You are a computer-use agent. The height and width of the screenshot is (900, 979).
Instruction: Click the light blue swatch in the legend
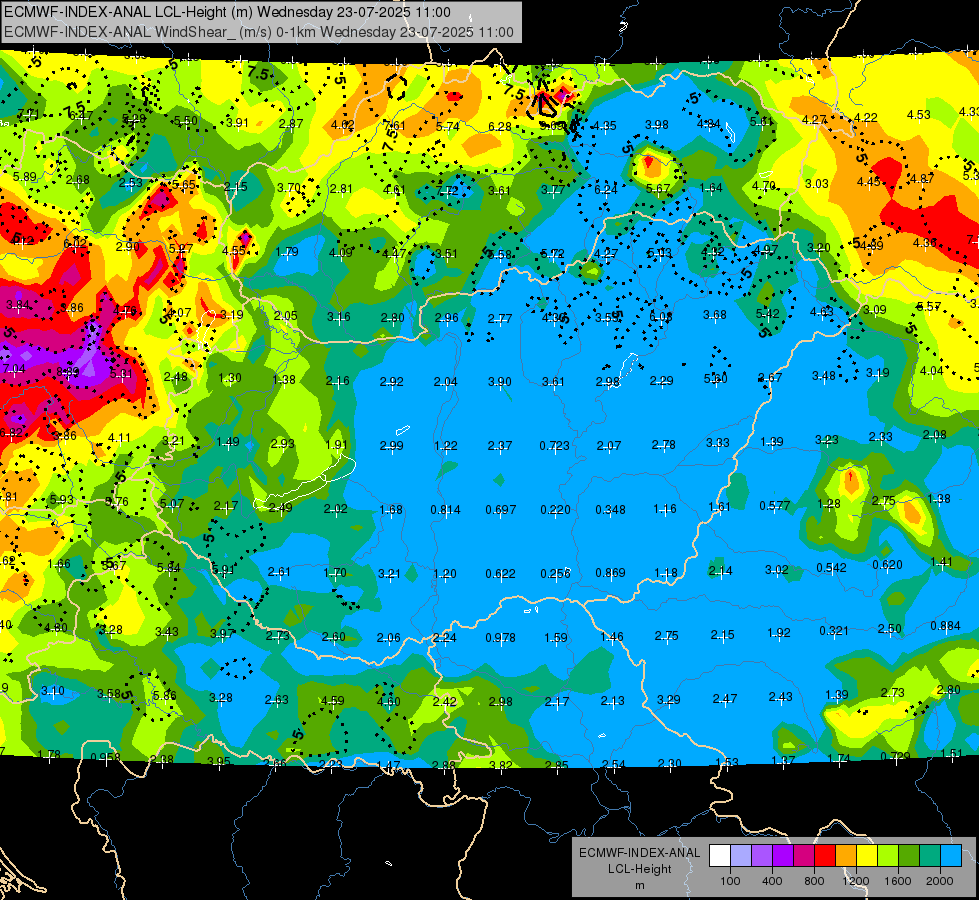(x=951, y=856)
